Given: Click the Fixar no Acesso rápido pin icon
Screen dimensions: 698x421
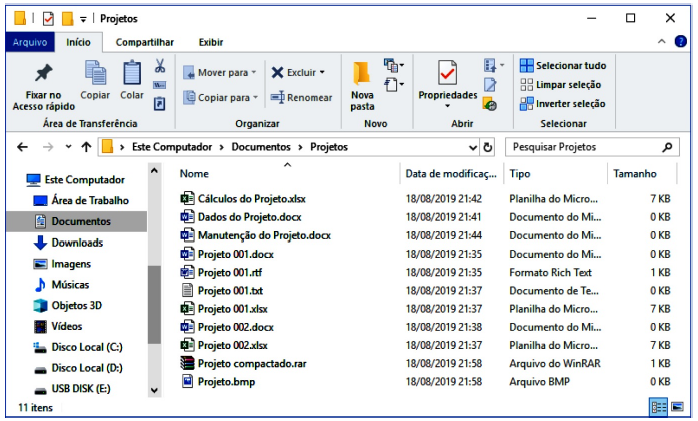Looking at the screenshot, I should coord(43,74).
